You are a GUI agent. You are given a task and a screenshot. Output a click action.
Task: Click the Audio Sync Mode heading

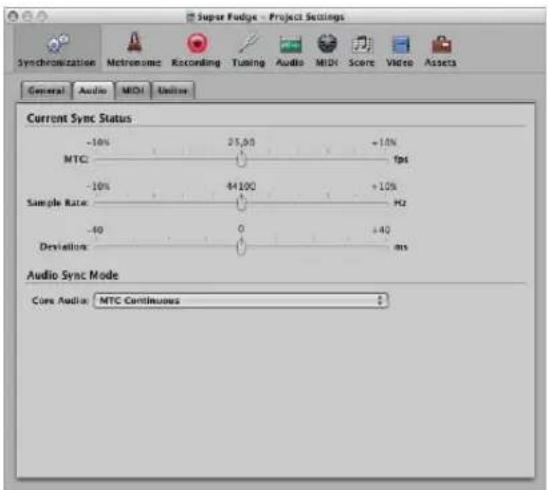pyautogui.click(x=73, y=275)
